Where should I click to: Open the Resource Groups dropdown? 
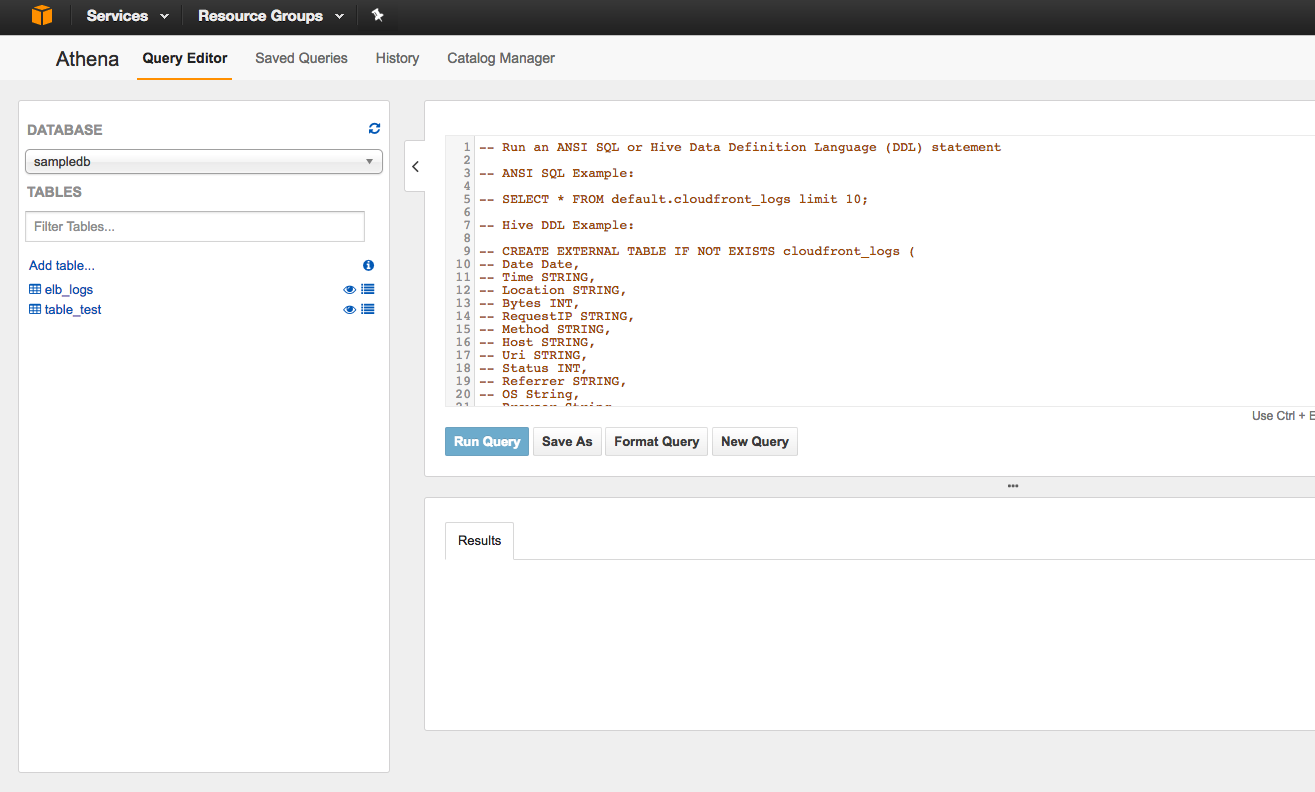click(x=270, y=16)
